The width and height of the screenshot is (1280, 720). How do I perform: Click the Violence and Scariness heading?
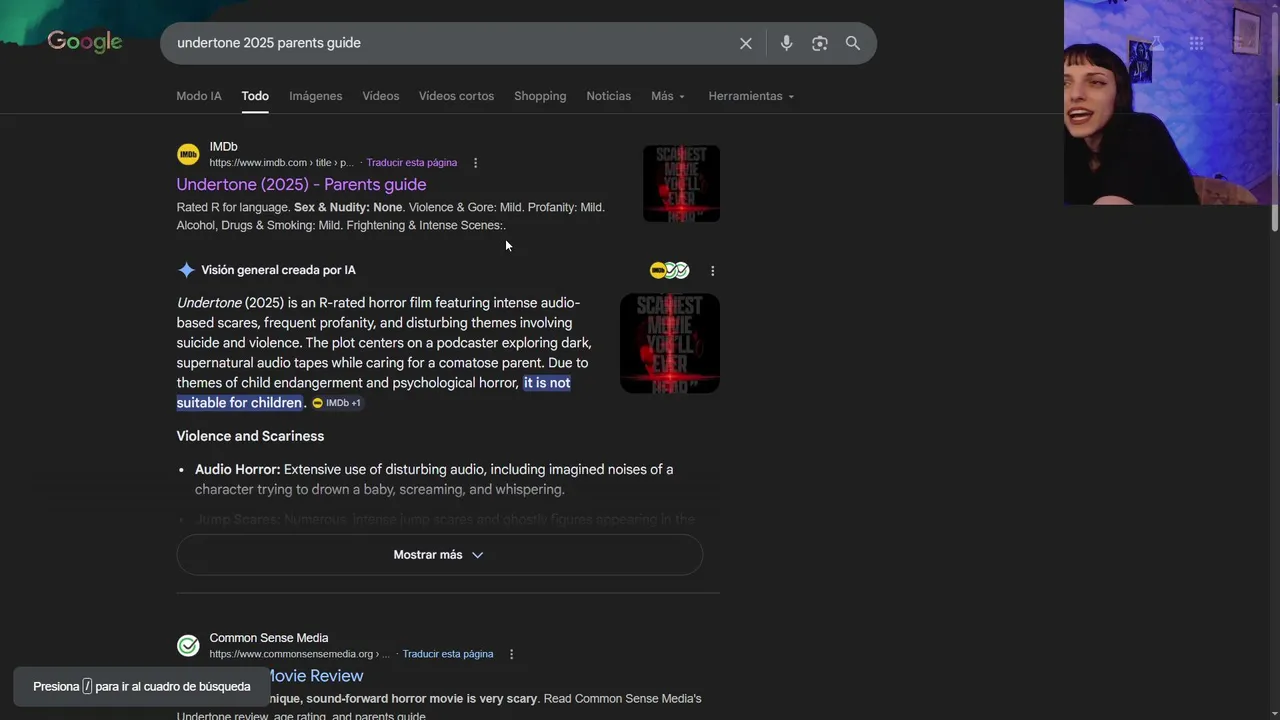250,436
